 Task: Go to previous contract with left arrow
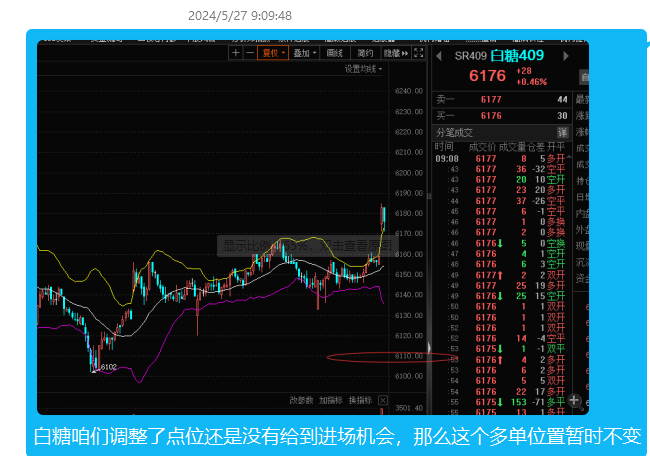pos(439,56)
